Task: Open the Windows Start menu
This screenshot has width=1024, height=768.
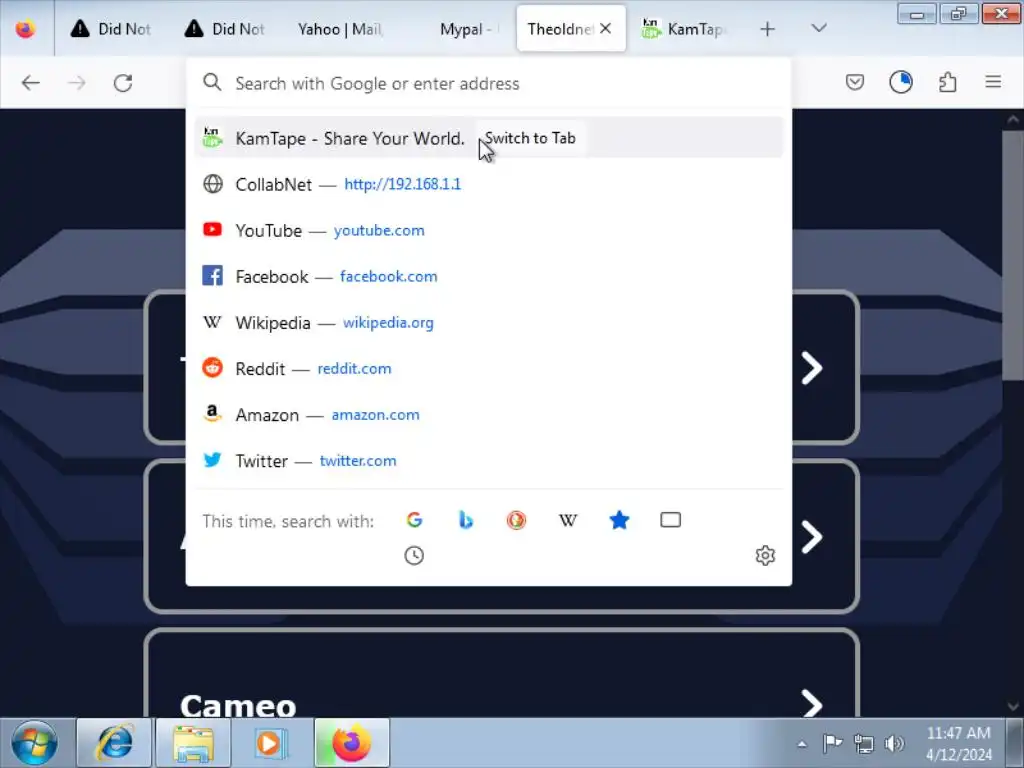Action: click(34, 743)
